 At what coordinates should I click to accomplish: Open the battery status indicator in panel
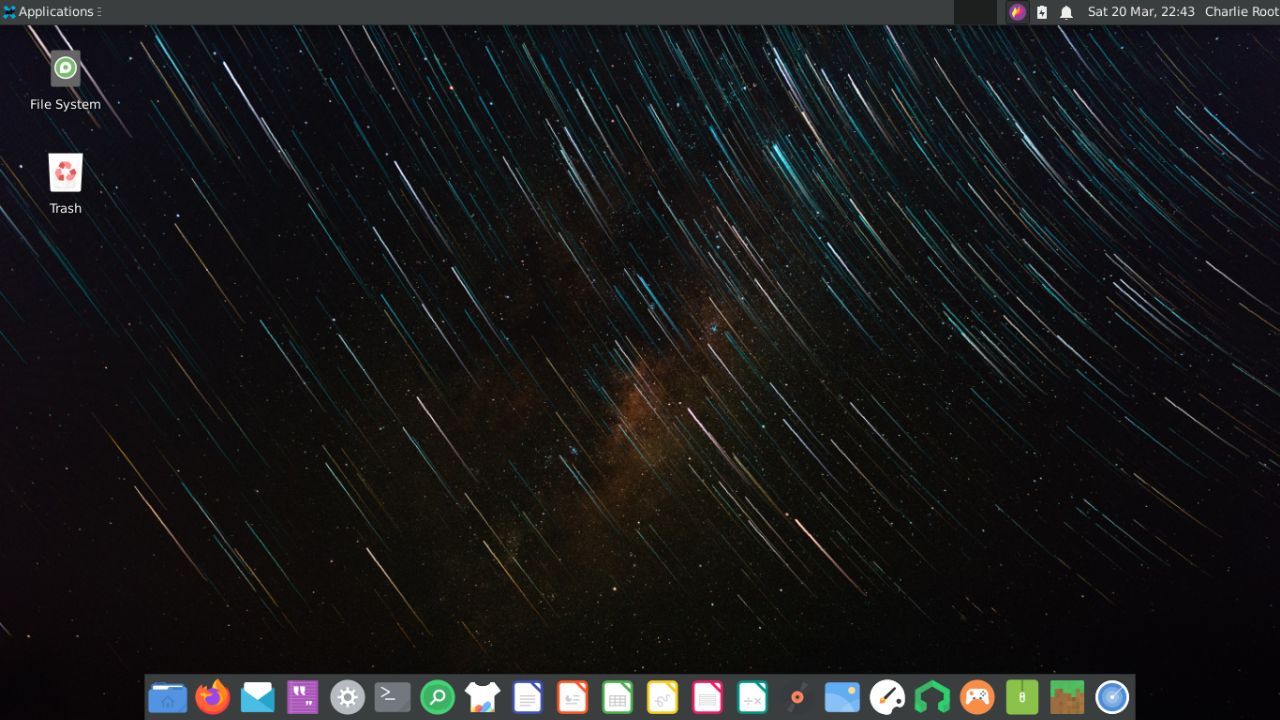(1042, 12)
